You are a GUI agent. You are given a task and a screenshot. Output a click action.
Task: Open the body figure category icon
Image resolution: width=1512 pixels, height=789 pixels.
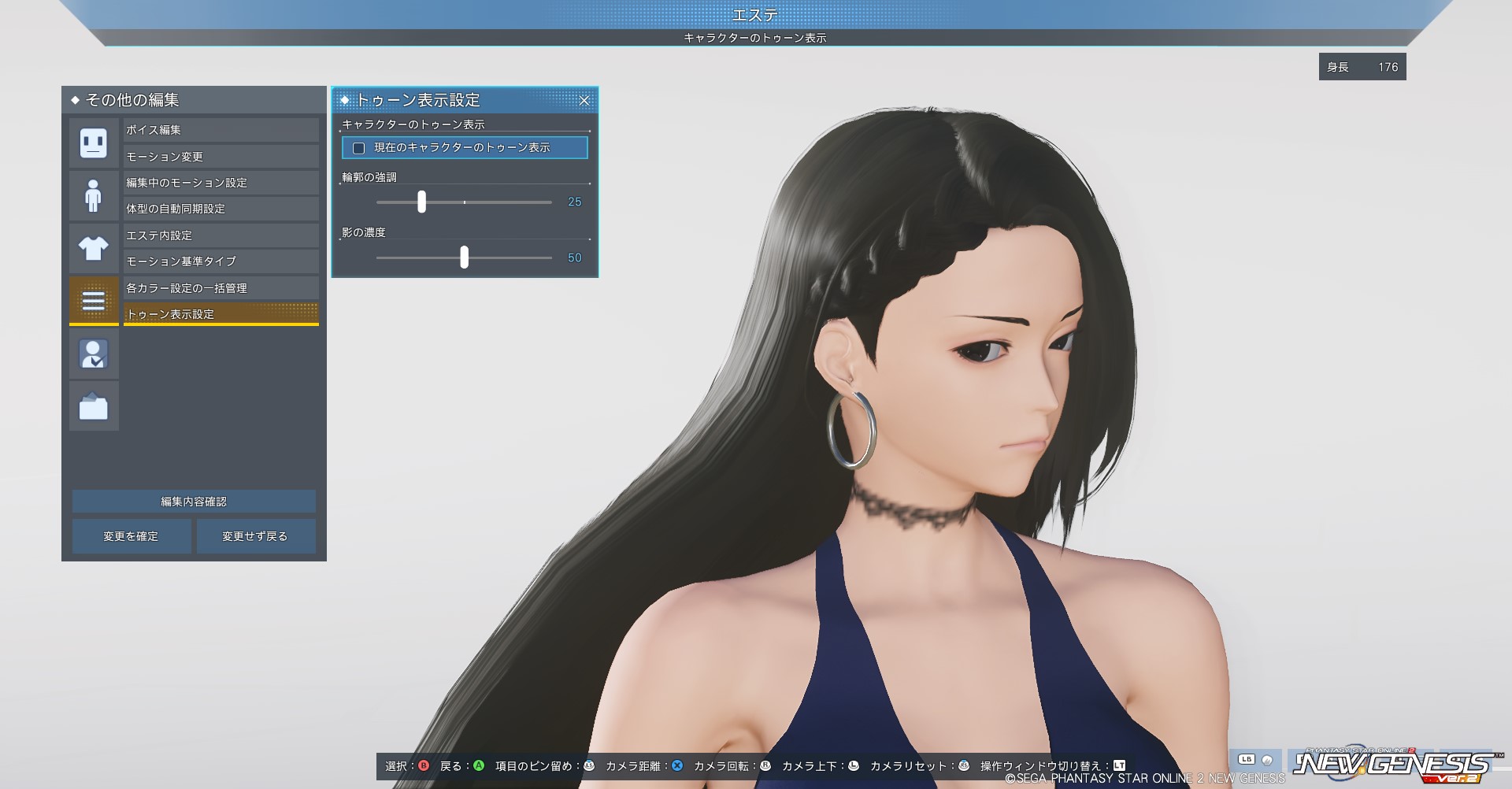click(94, 195)
